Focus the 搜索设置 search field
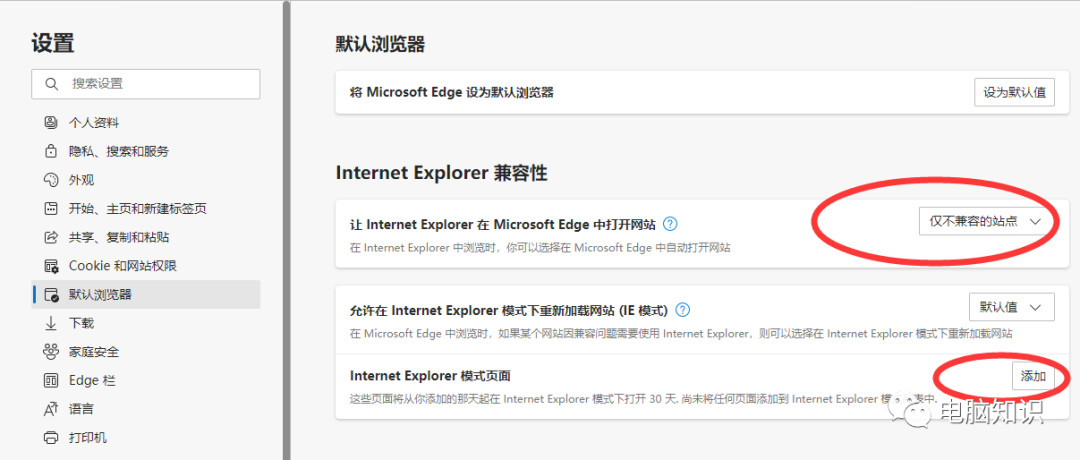Image resolution: width=1080 pixels, height=460 pixels. point(145,84)
